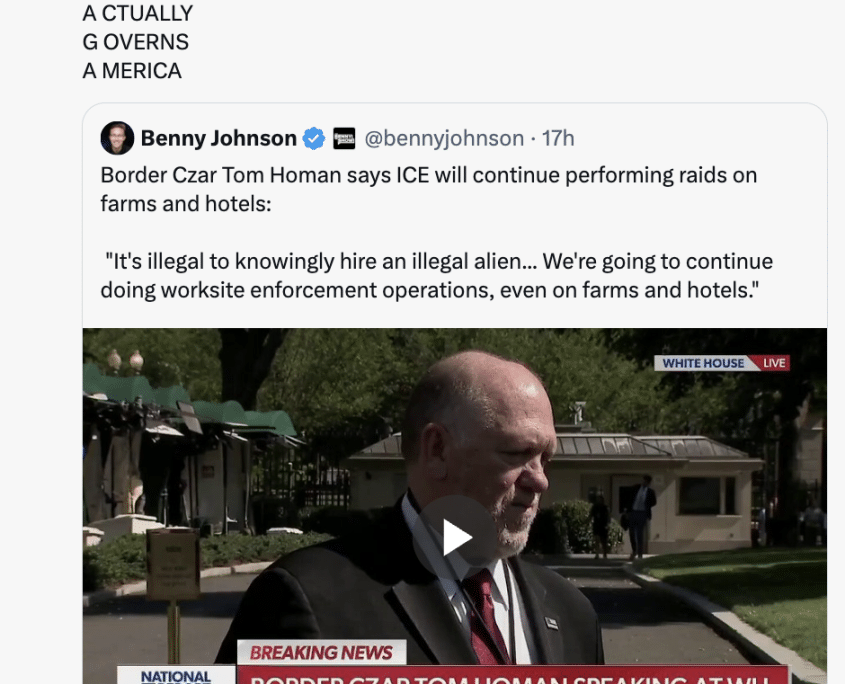The width and height of the screenshot is (845, 684).
Task: Click the 'A CTUALLY' line of the post
Action: pyautogui.click(x=137, y=13)
